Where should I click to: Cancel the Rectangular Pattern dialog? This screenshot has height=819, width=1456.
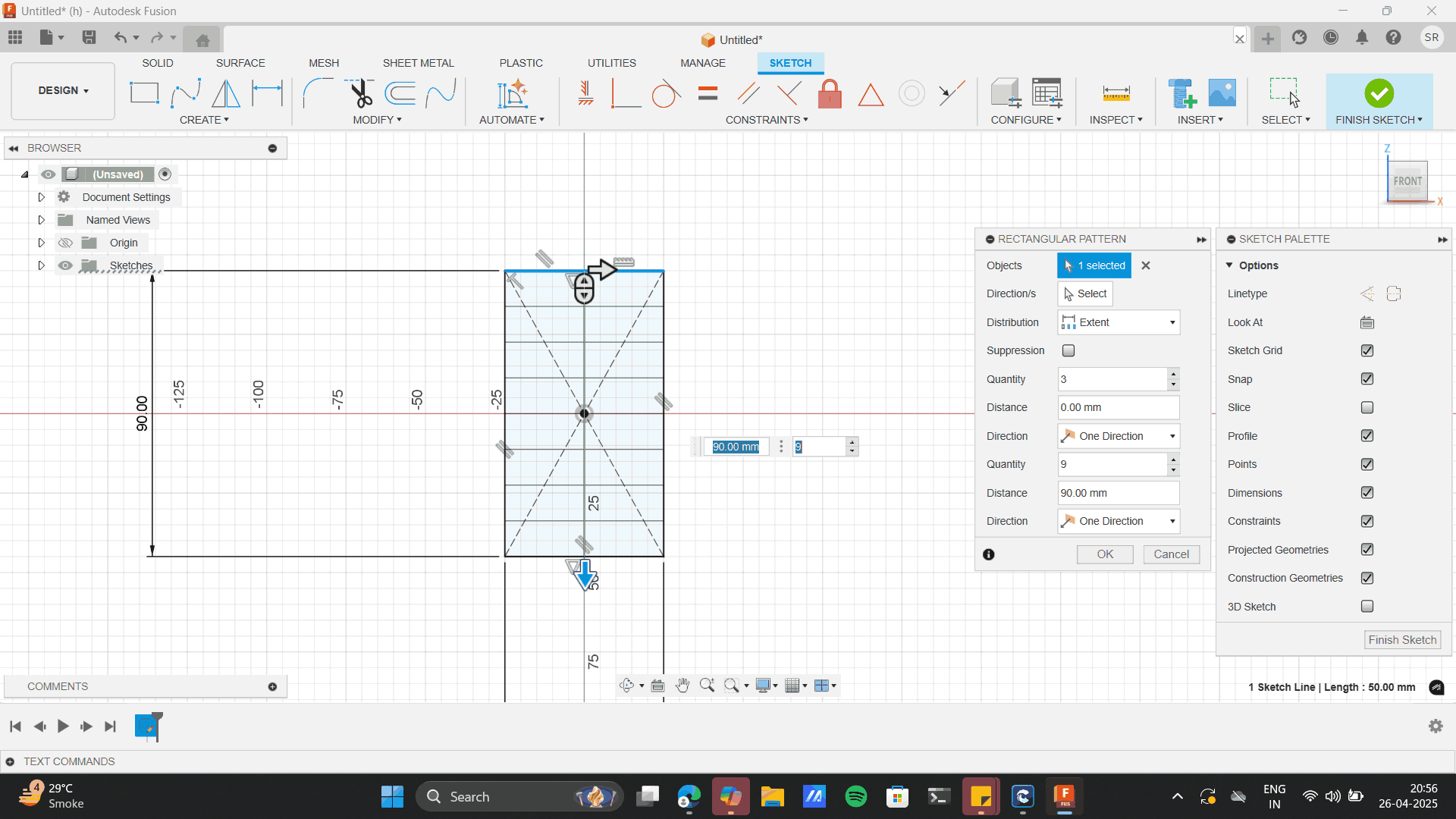tap(1172, 554)
